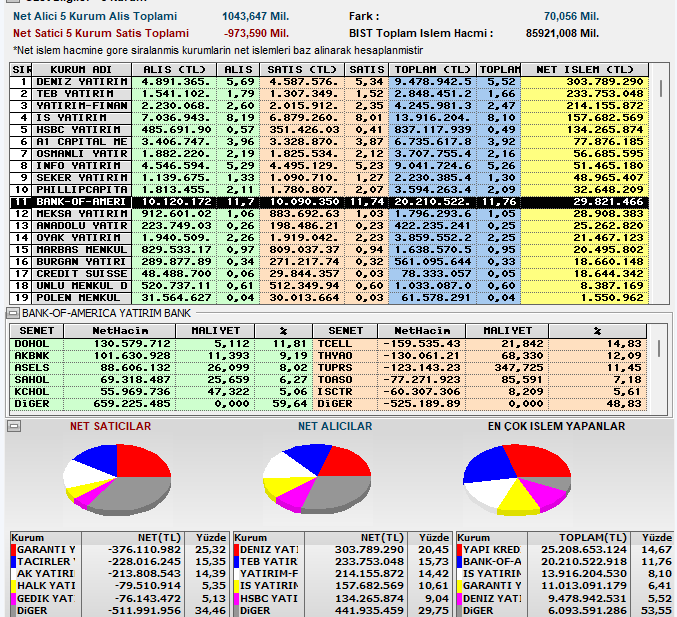Select the ANADOLU YATIR row
677x617 pixels.
click(329, 226)
